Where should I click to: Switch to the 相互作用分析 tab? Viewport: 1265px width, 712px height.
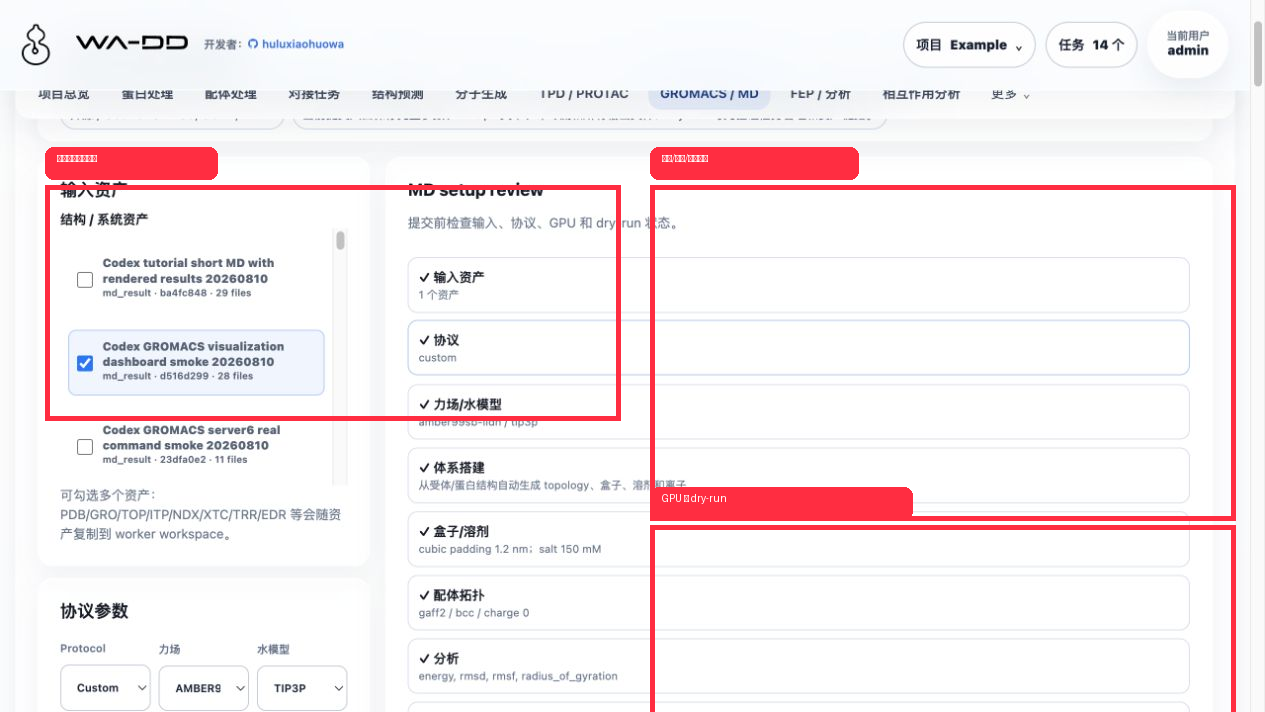click(x=921, y=94)
